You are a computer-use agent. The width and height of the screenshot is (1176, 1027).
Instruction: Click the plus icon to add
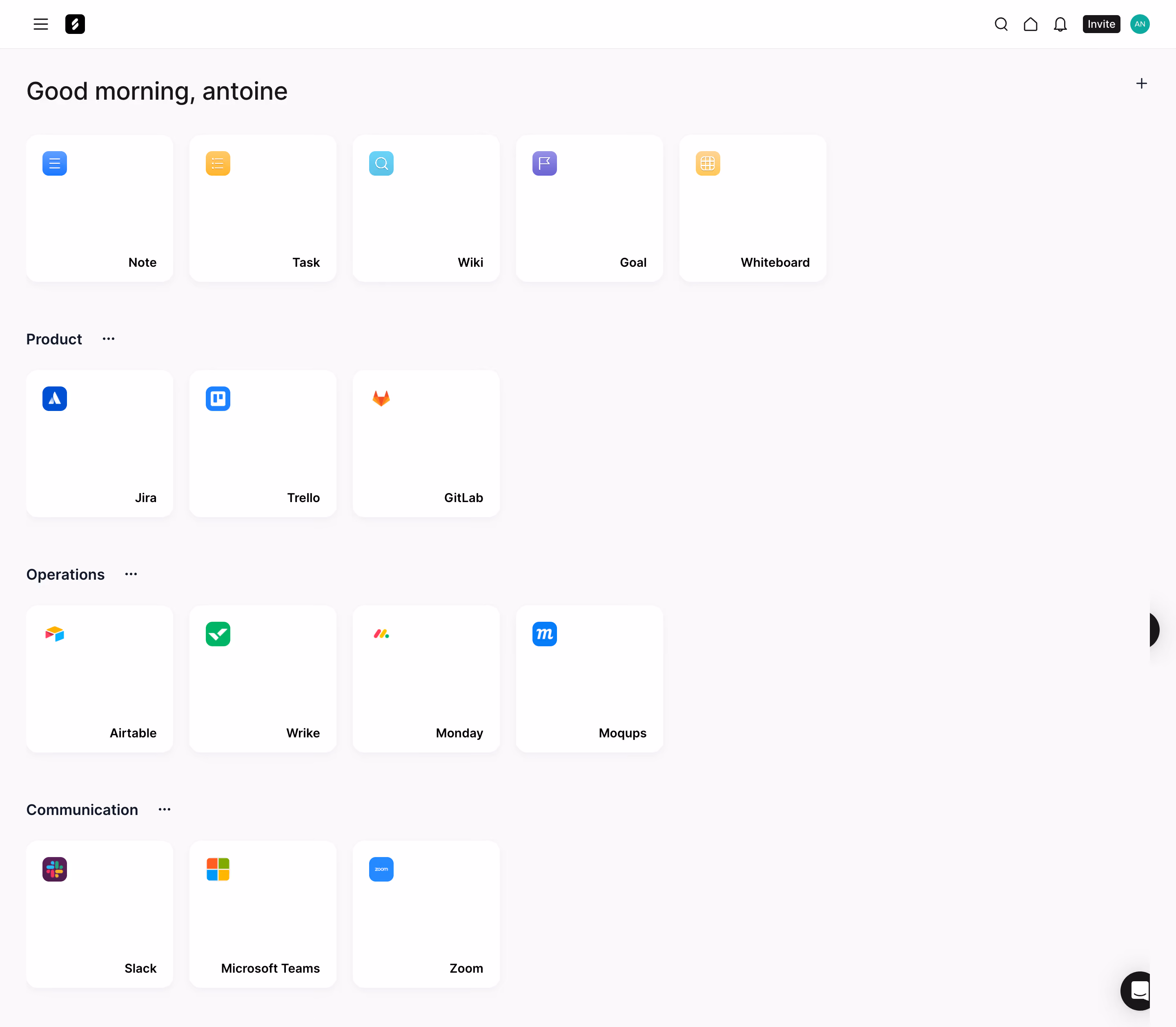1141,84
